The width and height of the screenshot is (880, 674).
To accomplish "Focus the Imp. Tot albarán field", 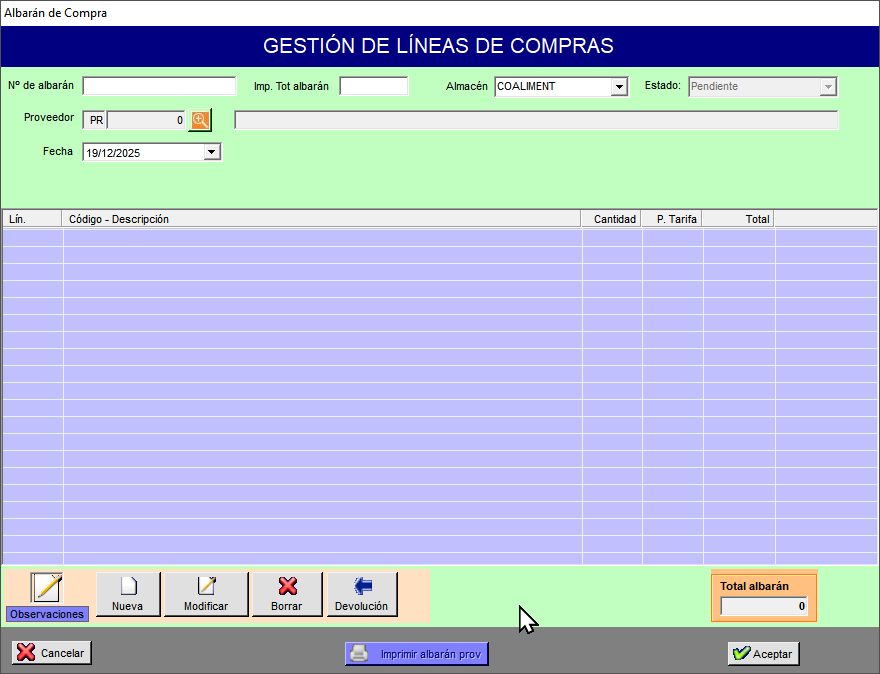I will [374, 86].
